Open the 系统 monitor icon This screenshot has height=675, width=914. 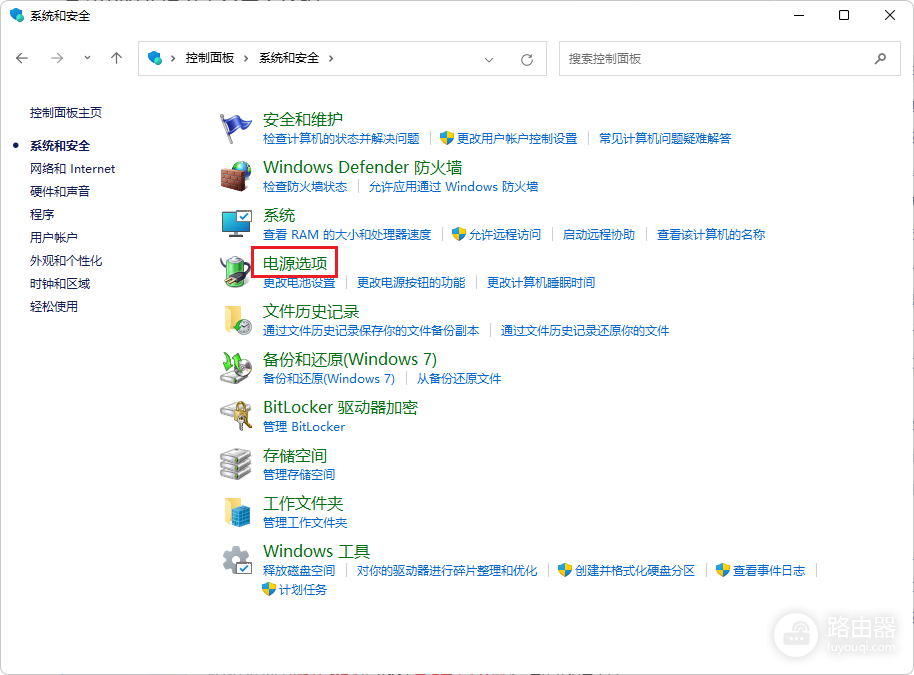236,224
